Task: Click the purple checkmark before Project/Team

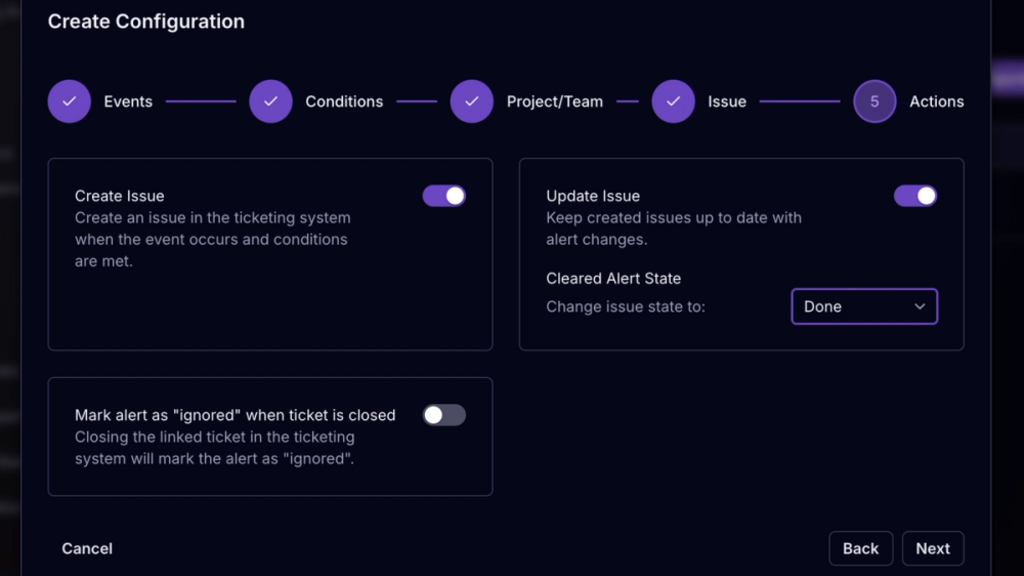Action: coord(471,101)
